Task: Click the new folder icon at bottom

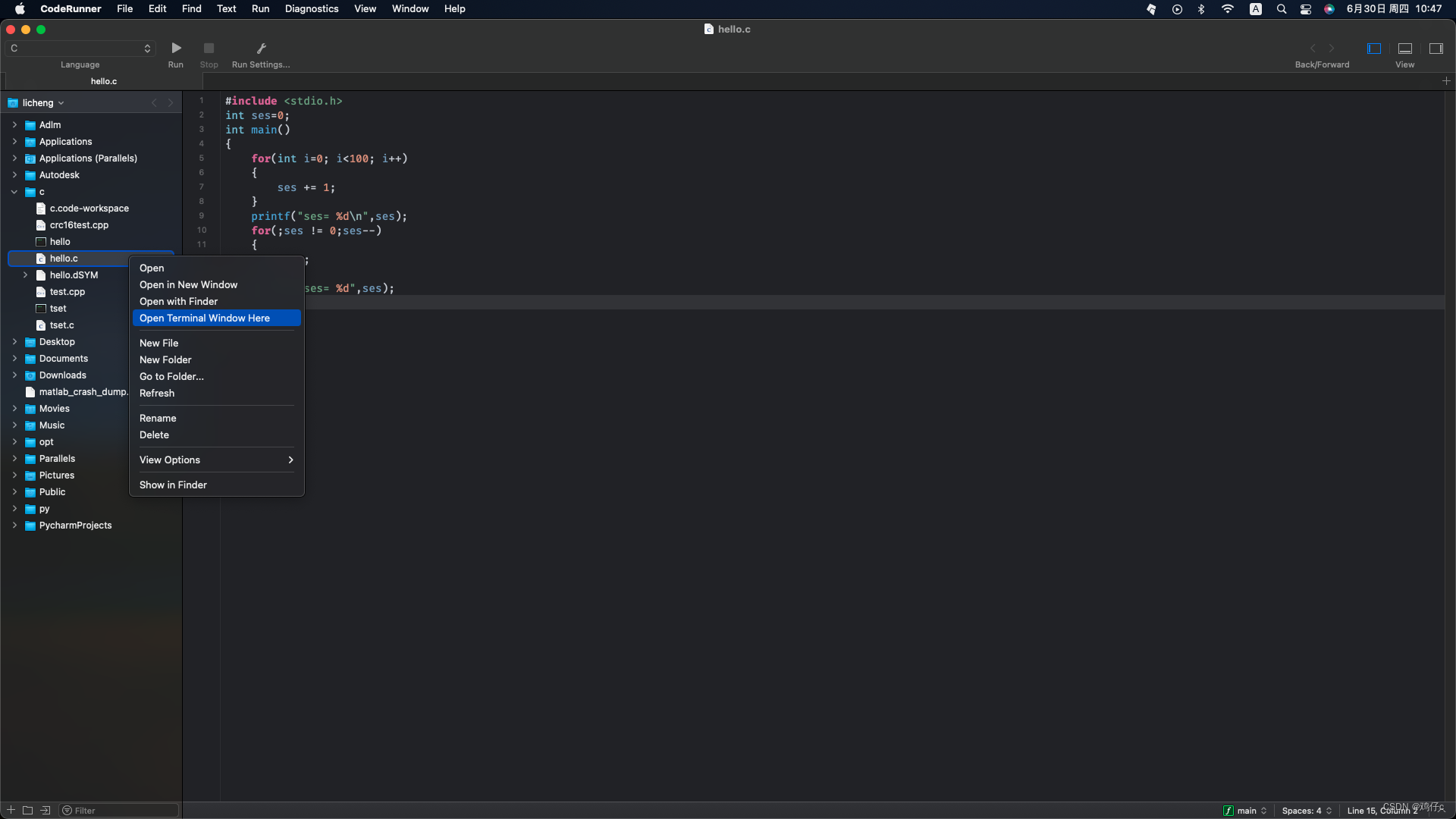Action: coord(28,810)
